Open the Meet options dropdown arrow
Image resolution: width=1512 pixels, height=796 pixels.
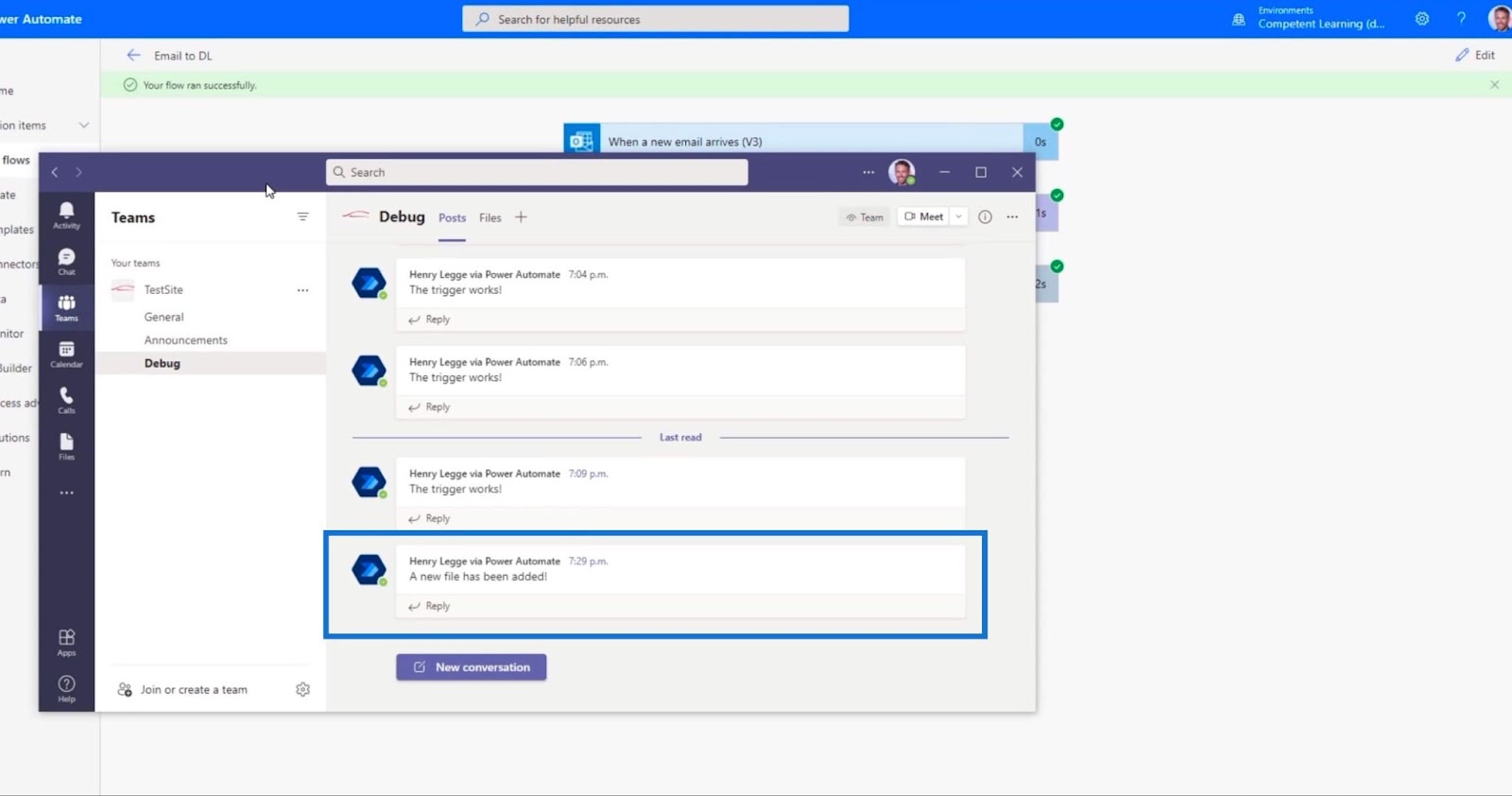point(958,216)
